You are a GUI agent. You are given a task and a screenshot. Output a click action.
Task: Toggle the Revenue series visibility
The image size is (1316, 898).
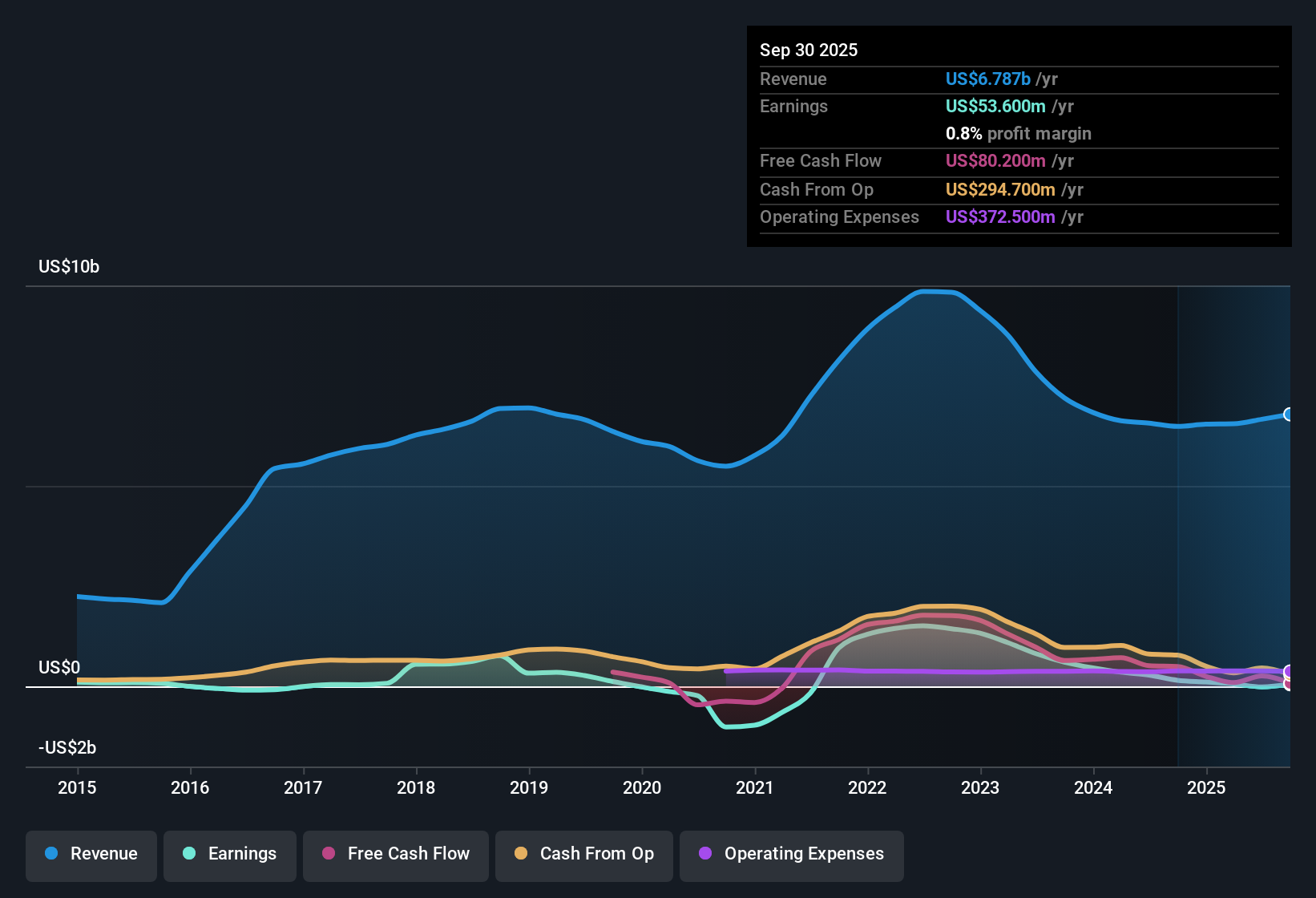click(x=91, y=854)
